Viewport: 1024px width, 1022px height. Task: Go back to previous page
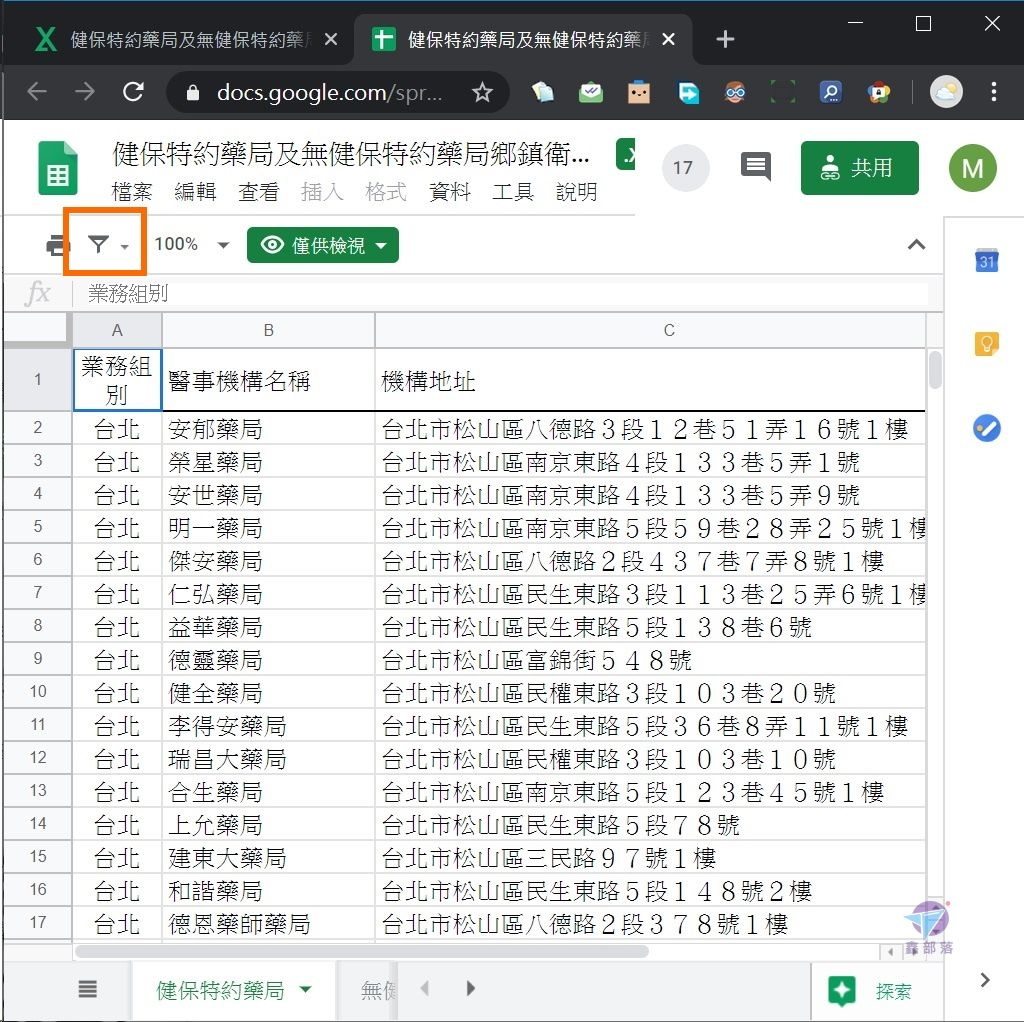(x=37, y=91)
